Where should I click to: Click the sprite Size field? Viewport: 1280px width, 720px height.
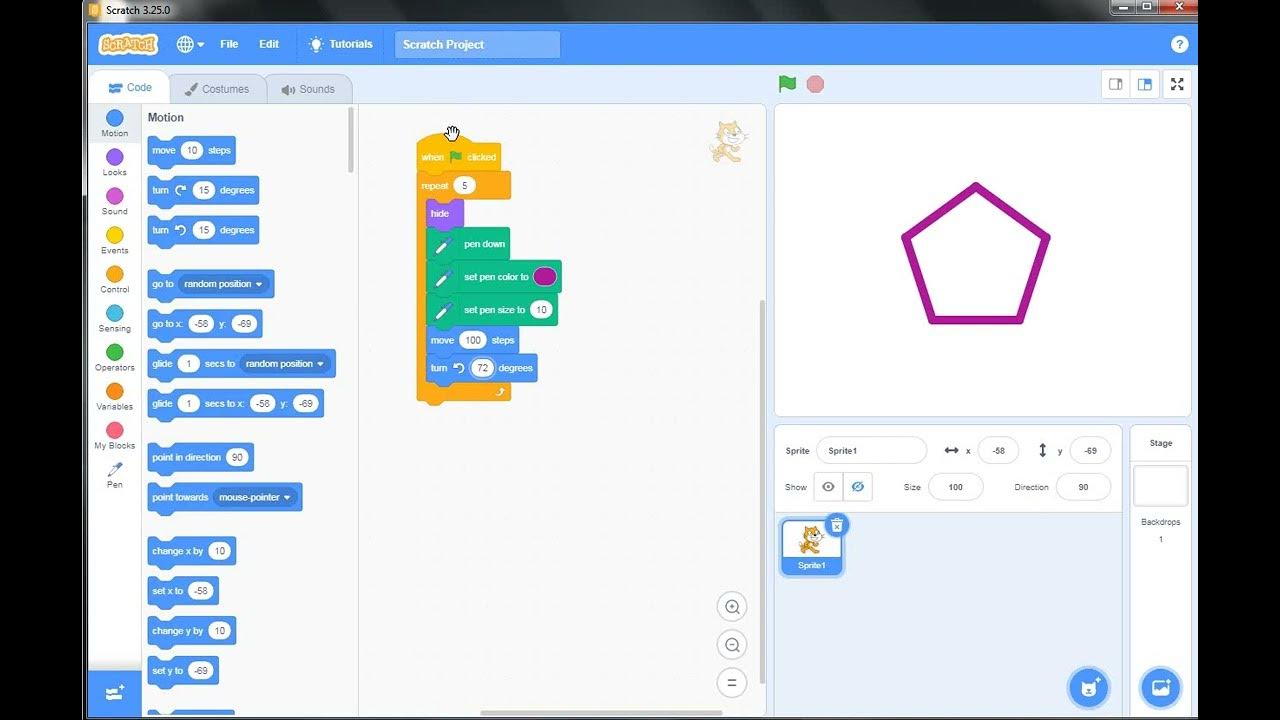pyautogui.click(x=955, y=487)
